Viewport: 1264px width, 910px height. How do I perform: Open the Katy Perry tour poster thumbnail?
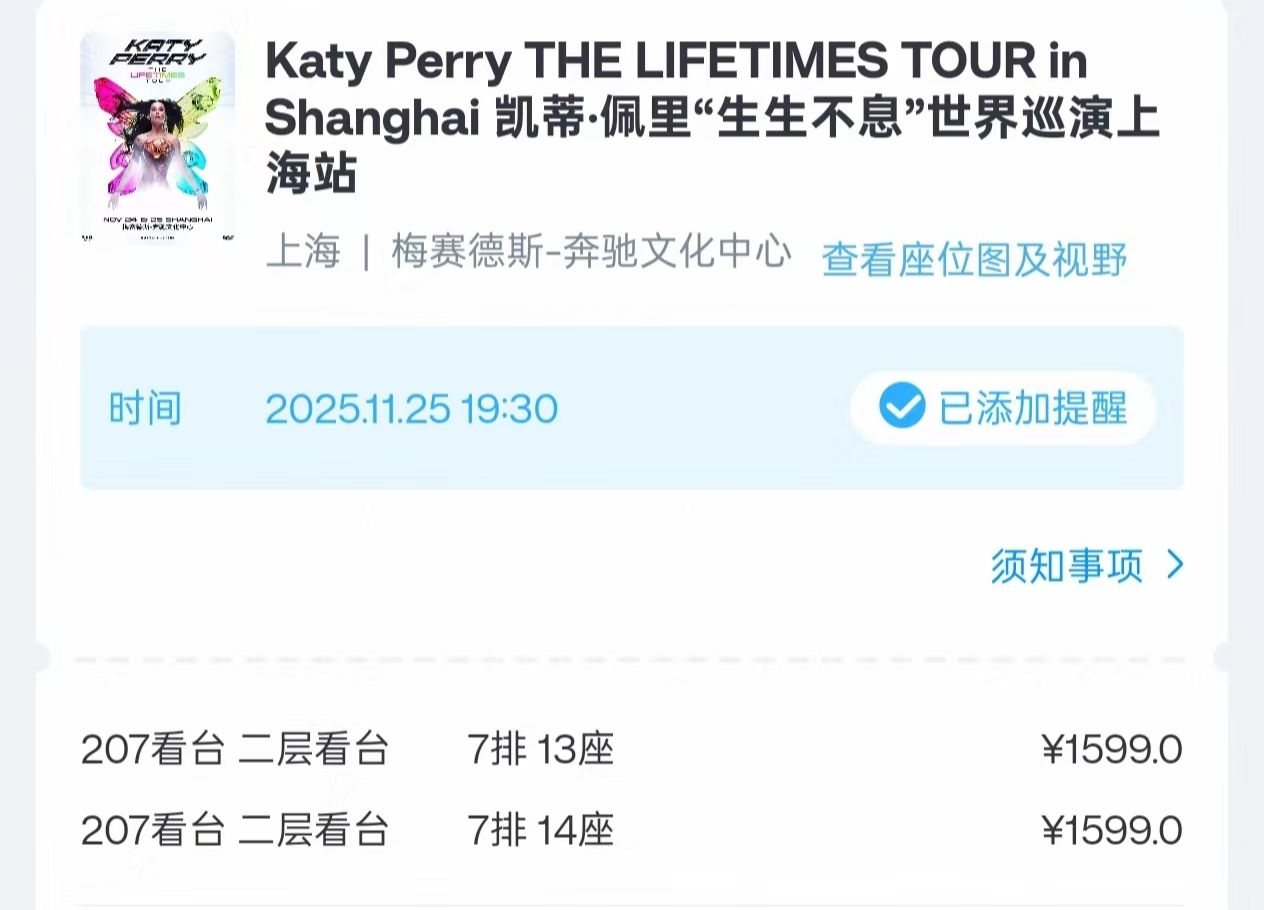click(157, 138)
